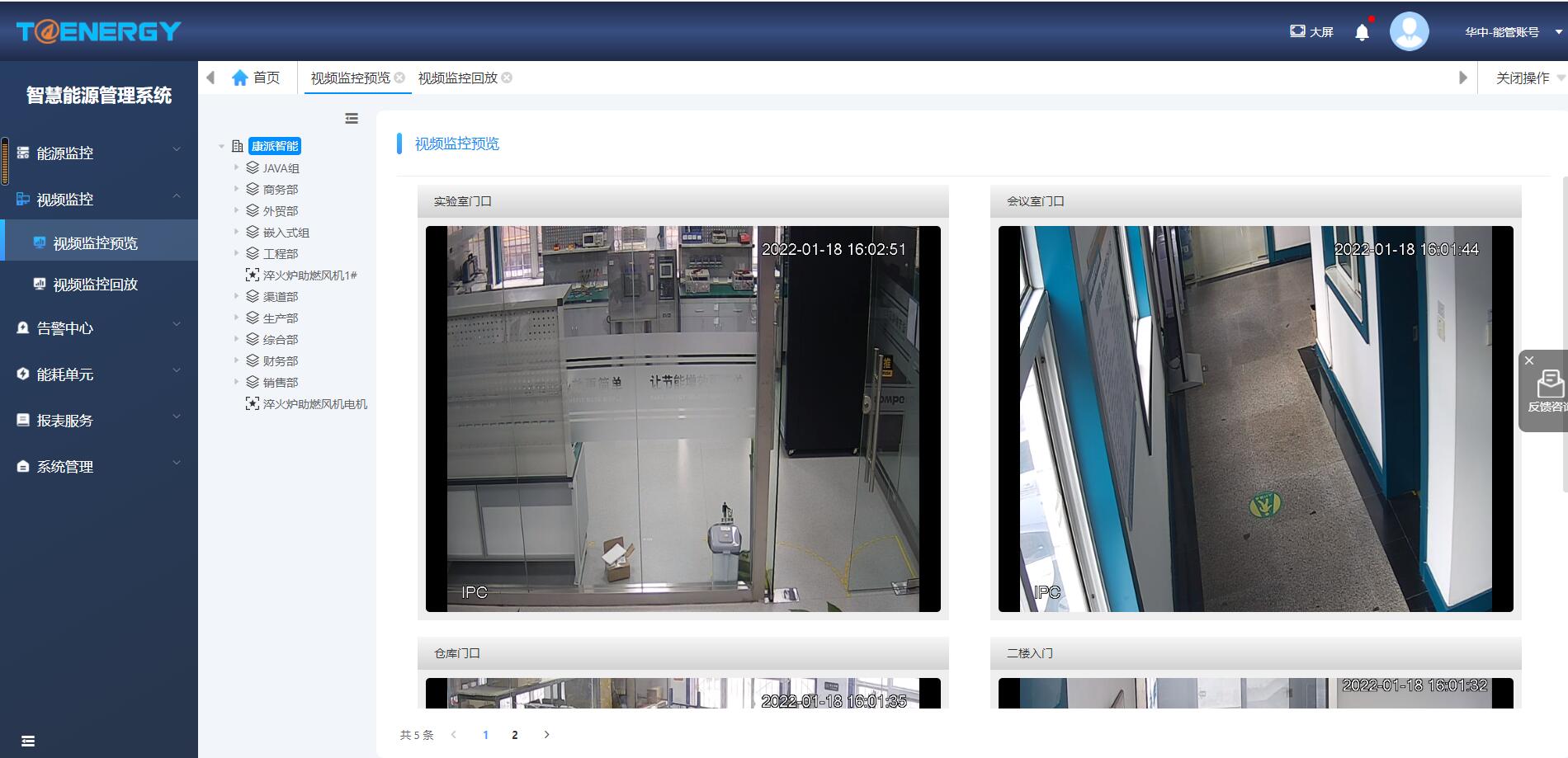Image resolution: width=1568 pixels, height=758 pixels.
Task: Open the 会议室门口 video feed
Action: click(1256, 419)
